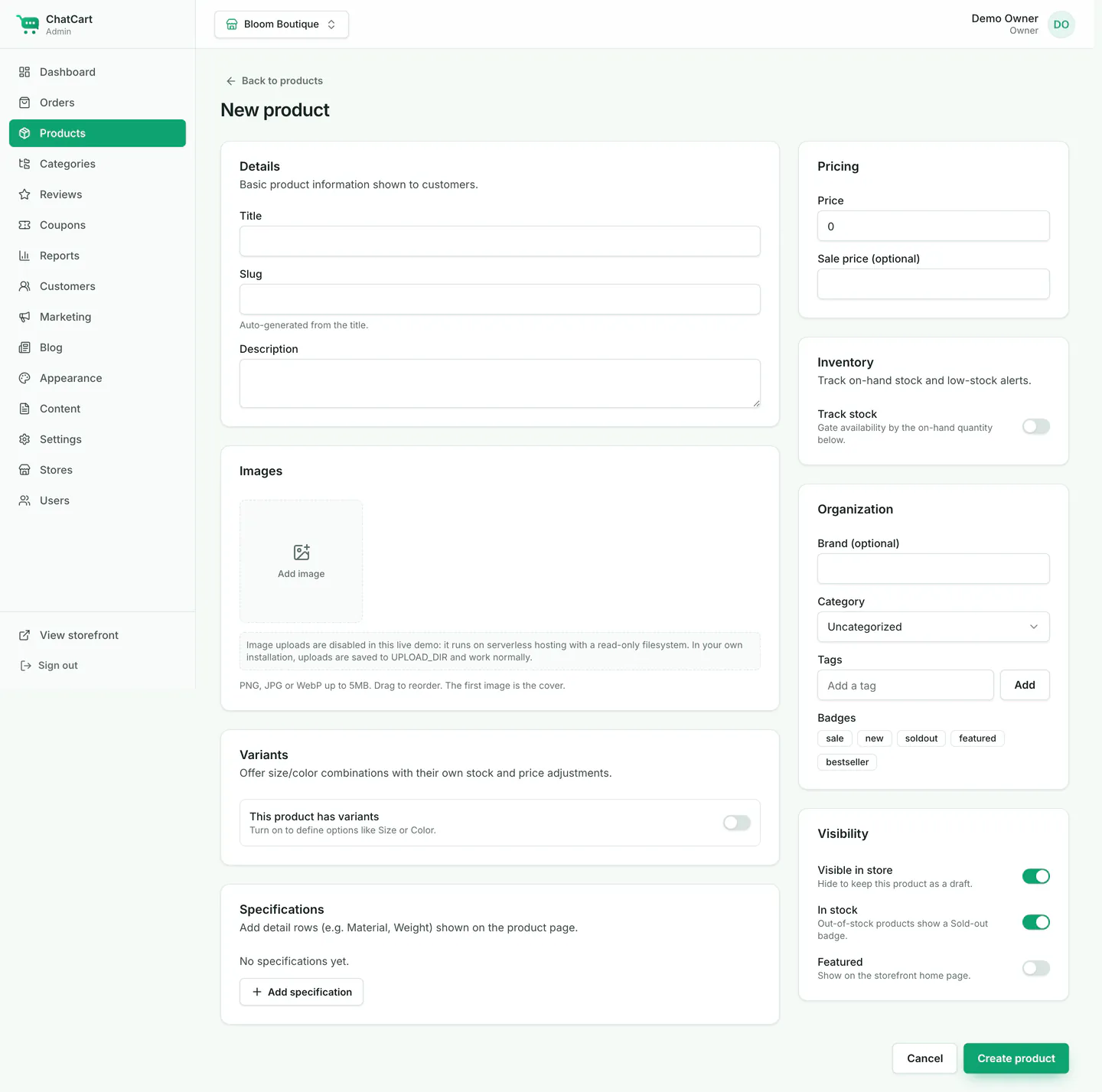
Task: Open the Content section
Action: [x=97, y=409]
